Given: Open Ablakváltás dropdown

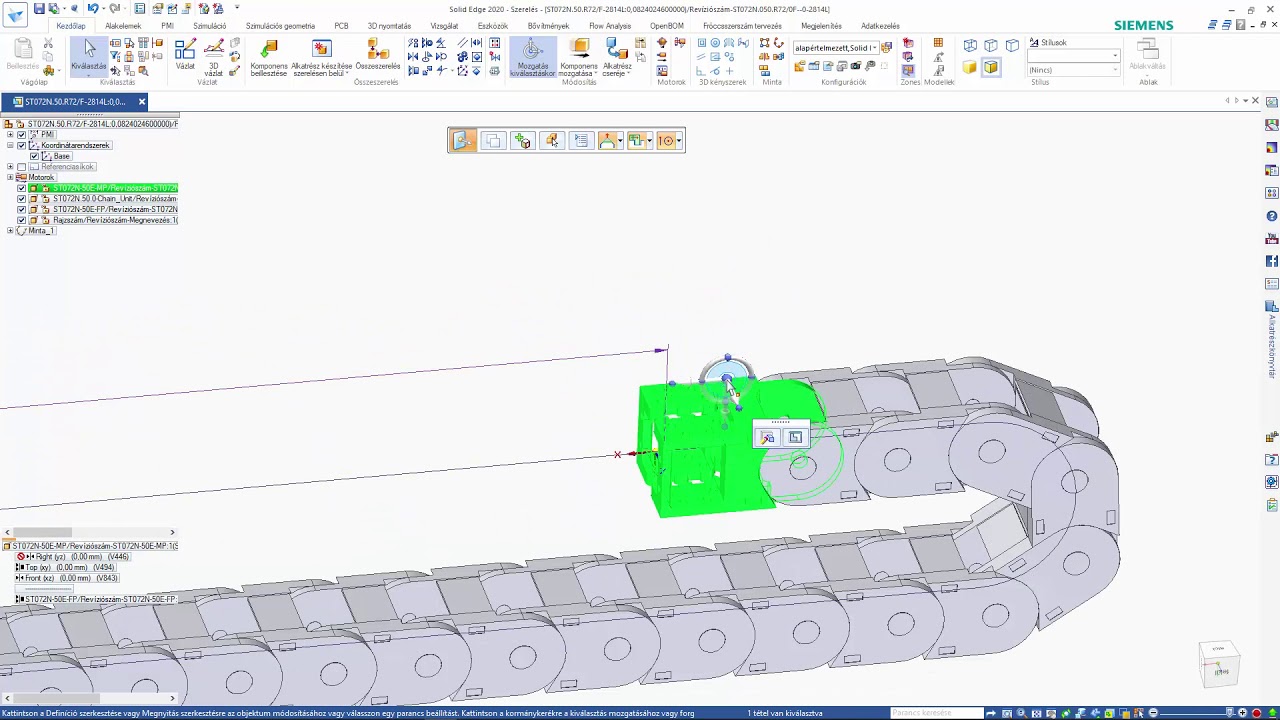Looking at the screenshot, I should [1148, 57].
